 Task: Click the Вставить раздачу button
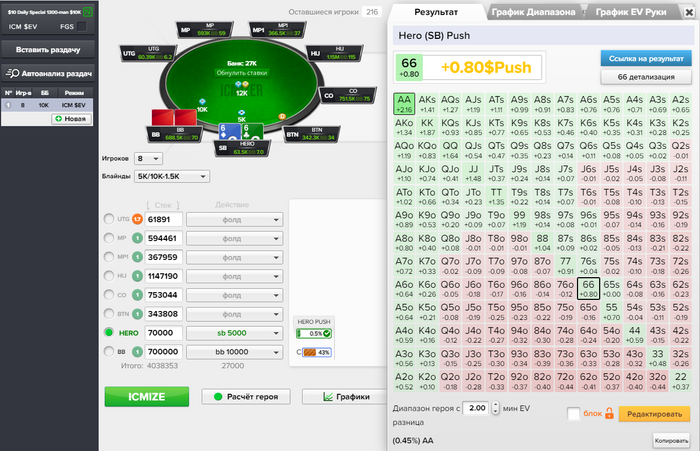tap(48, 50)
